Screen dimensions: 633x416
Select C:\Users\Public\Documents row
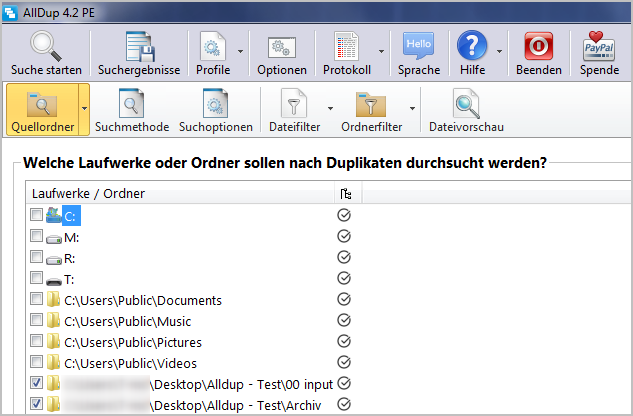point(143,300)
